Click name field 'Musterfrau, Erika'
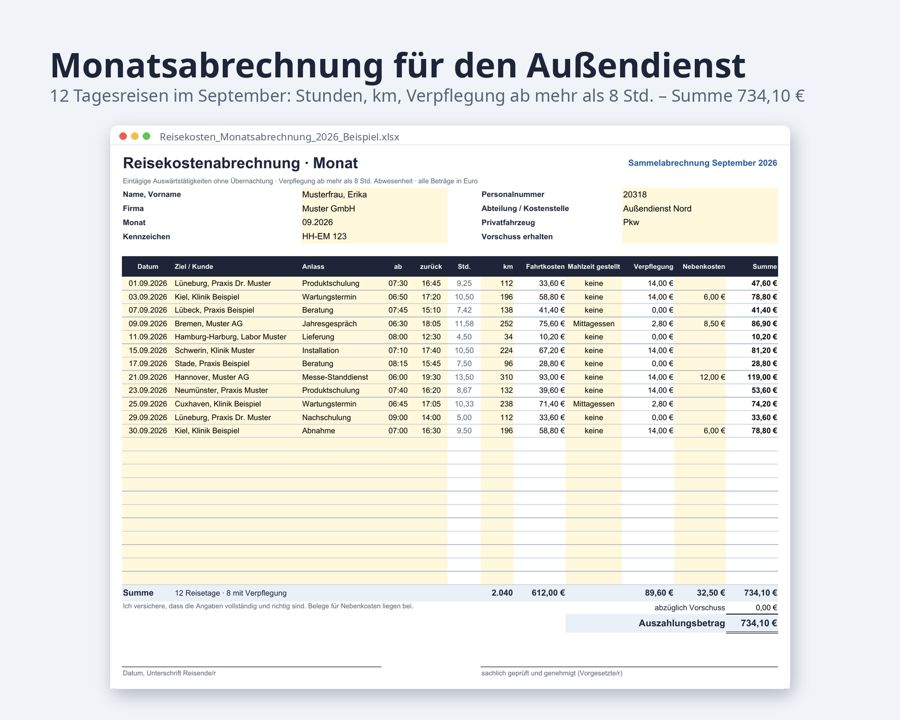Screen dimensions: 900x720 pos(374,195)
